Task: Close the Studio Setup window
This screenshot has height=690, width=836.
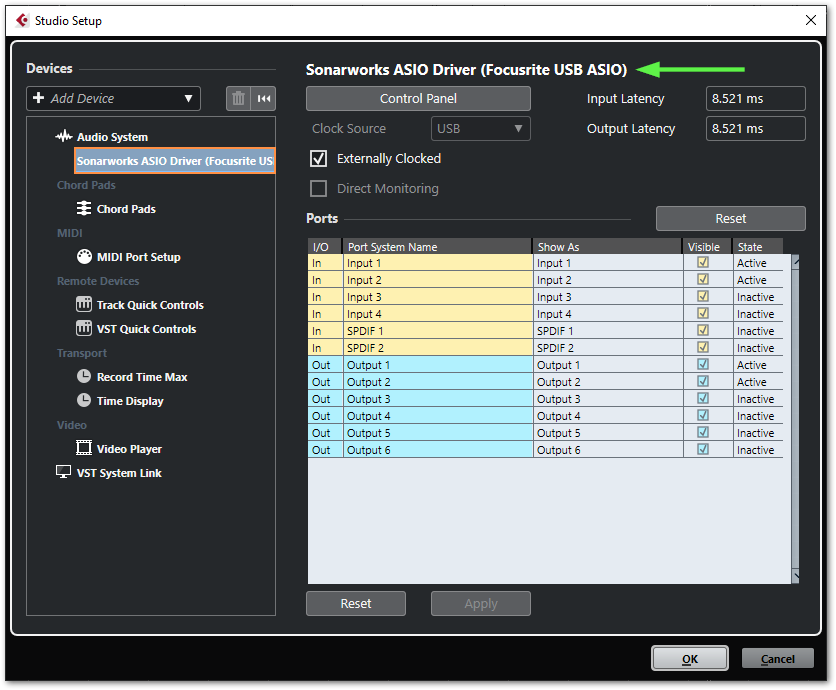Action: coord(810,20)
